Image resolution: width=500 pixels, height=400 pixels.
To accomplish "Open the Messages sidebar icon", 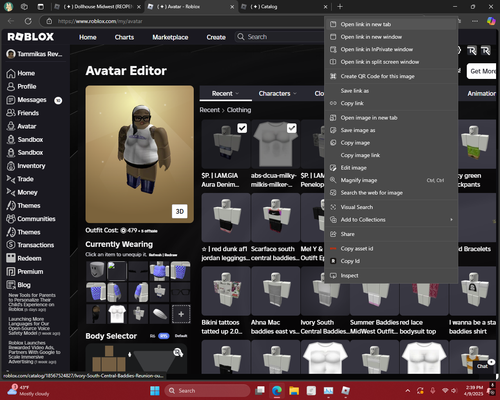I will pyautogui.click(x=11, y=100).
